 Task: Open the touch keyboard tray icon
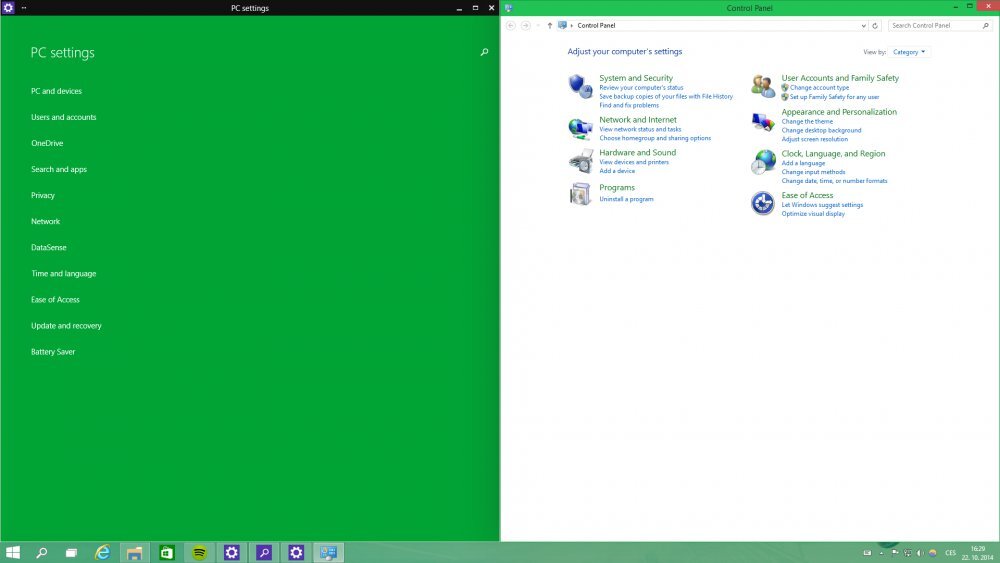tap(867, 553)
